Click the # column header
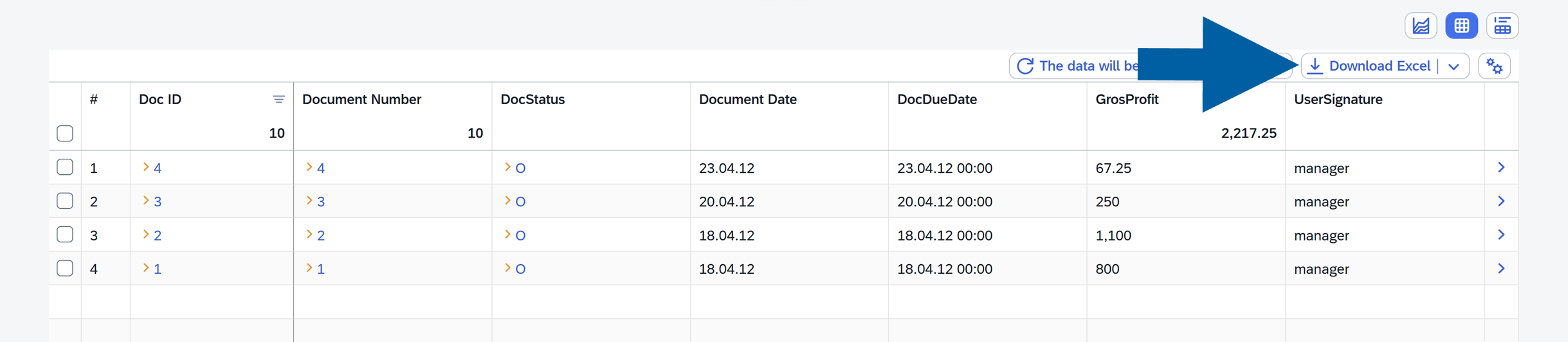 94,100
